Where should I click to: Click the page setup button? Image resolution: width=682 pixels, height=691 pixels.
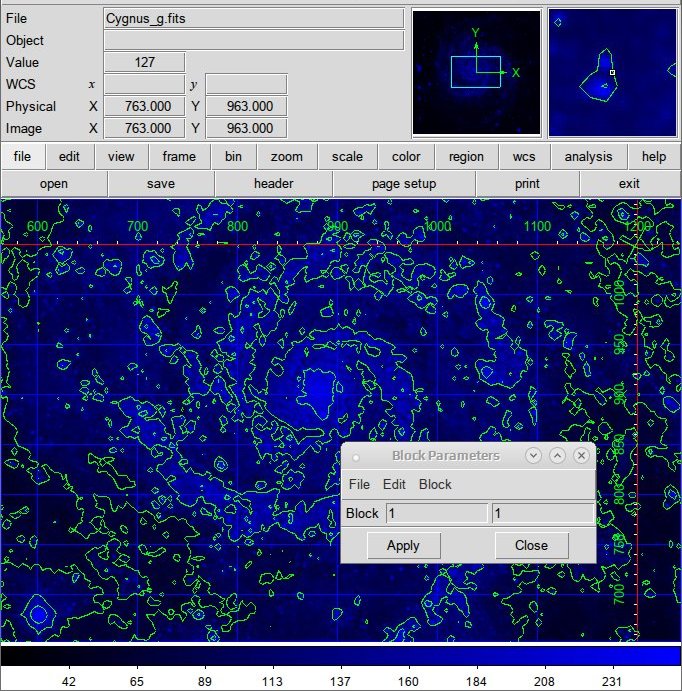pyautogui.click(x=404, y=183)
